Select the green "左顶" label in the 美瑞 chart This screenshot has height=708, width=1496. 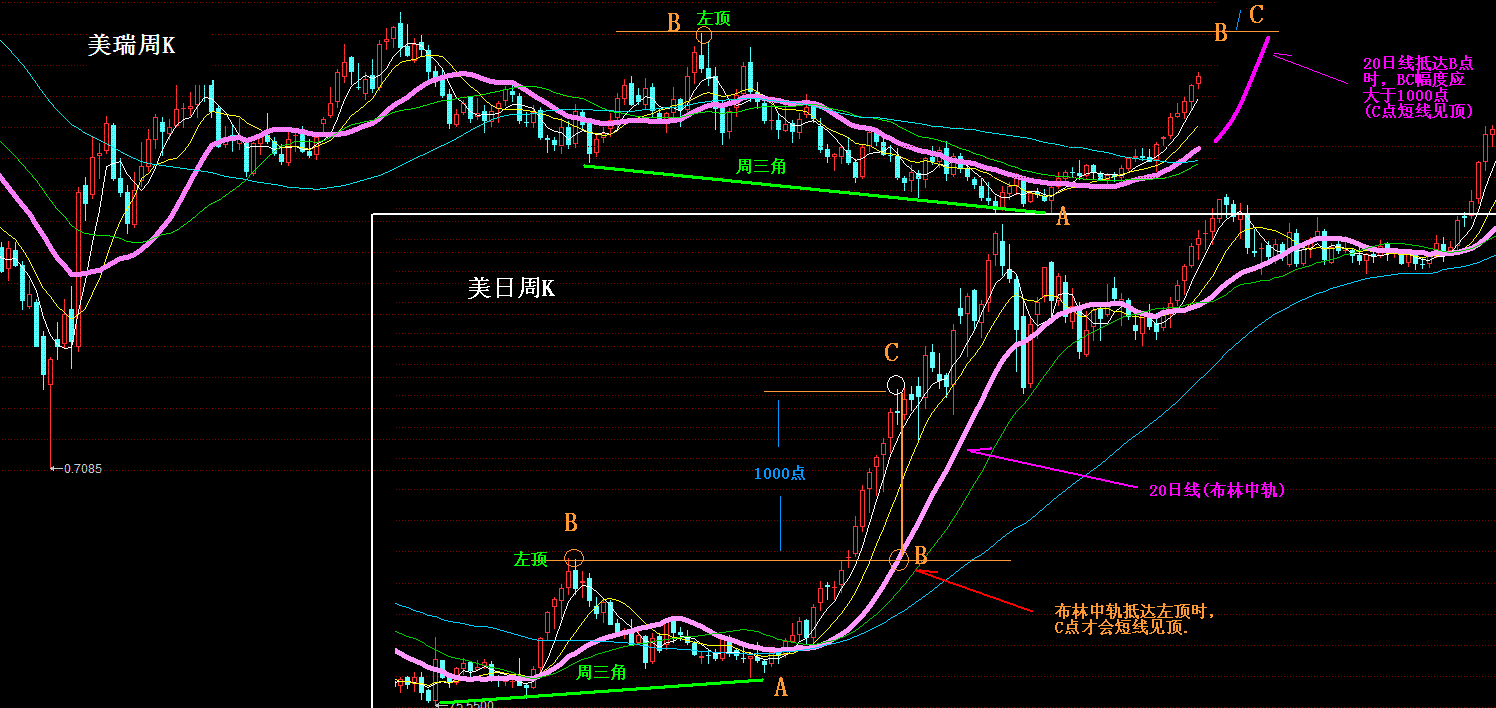(714, 19)
